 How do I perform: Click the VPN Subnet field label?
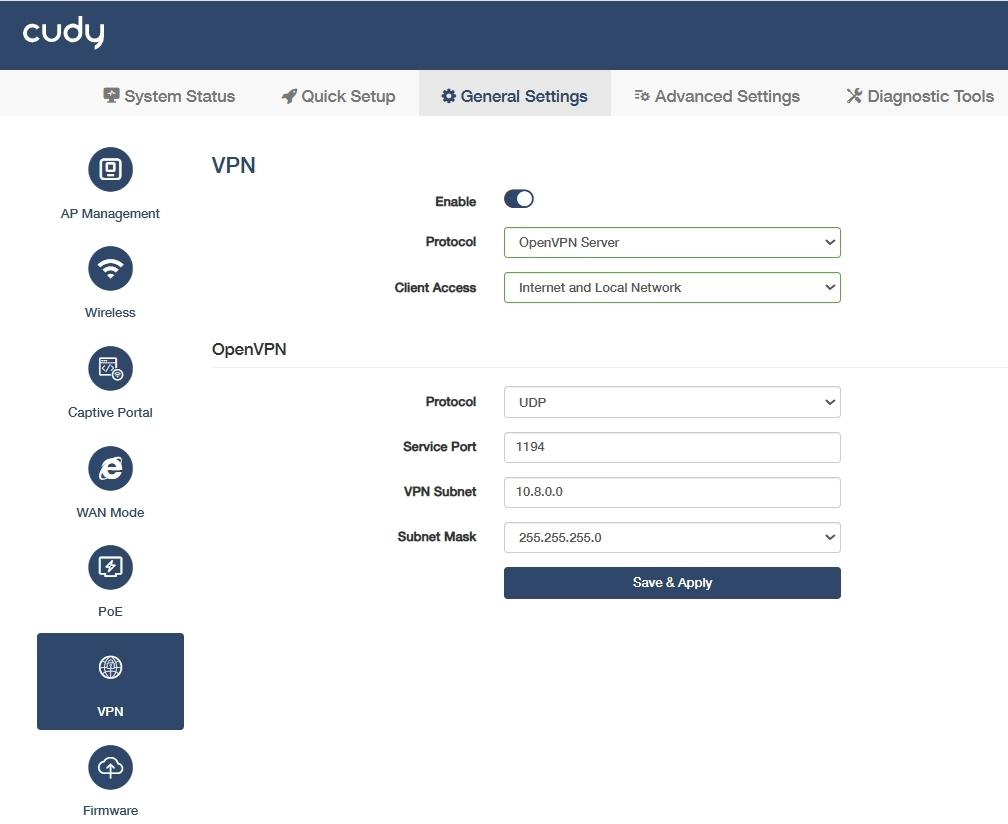440,492
